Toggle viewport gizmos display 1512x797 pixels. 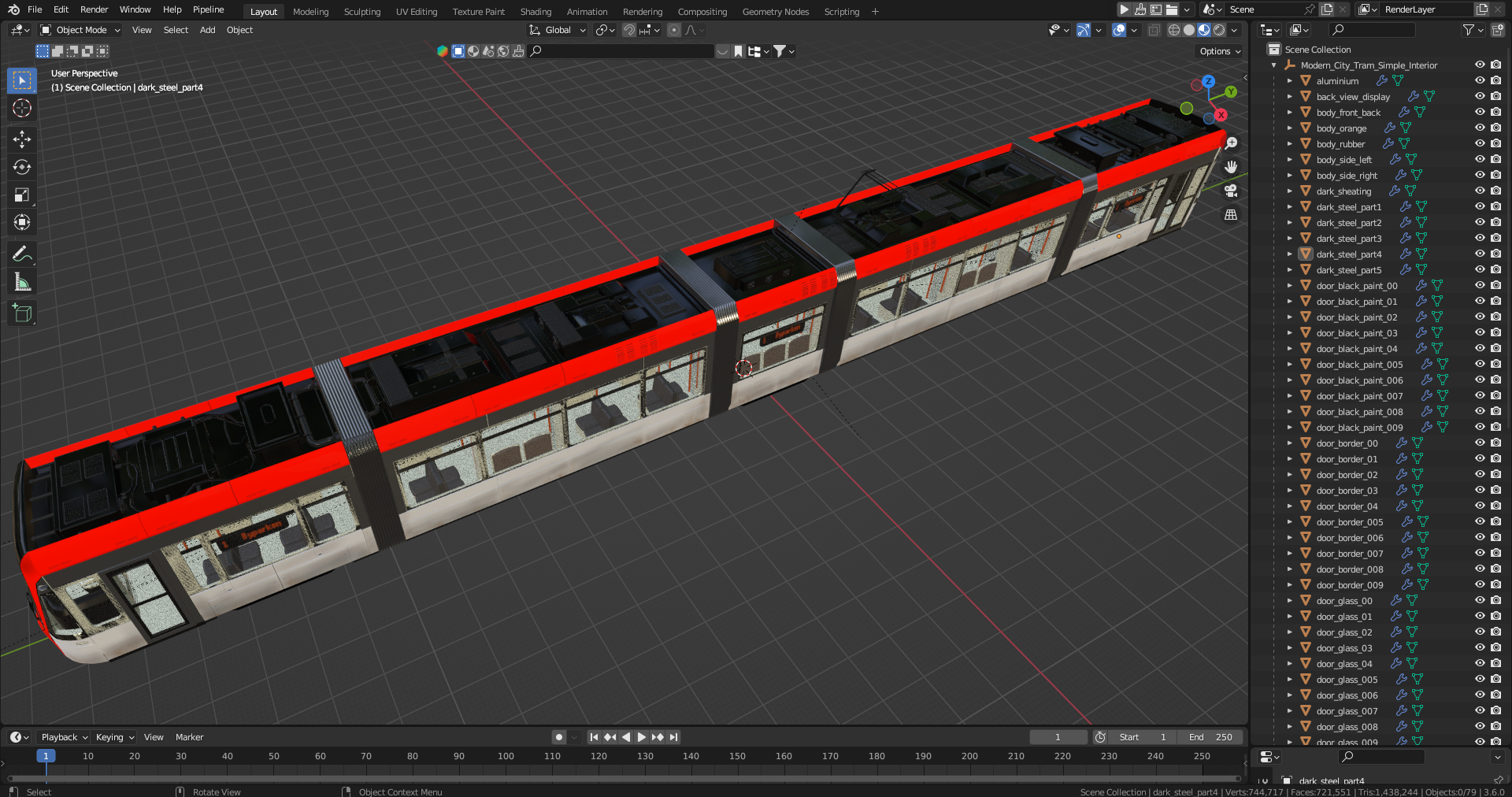(x=1084, y=30)
